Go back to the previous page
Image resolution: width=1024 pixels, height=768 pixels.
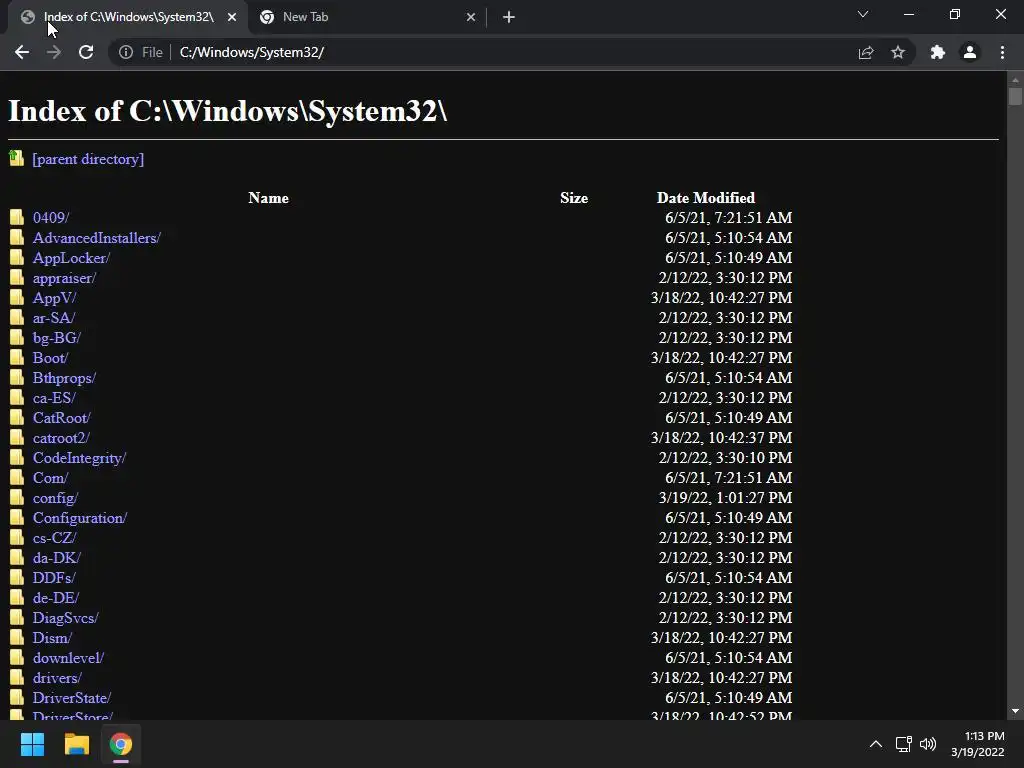(22, 52)
